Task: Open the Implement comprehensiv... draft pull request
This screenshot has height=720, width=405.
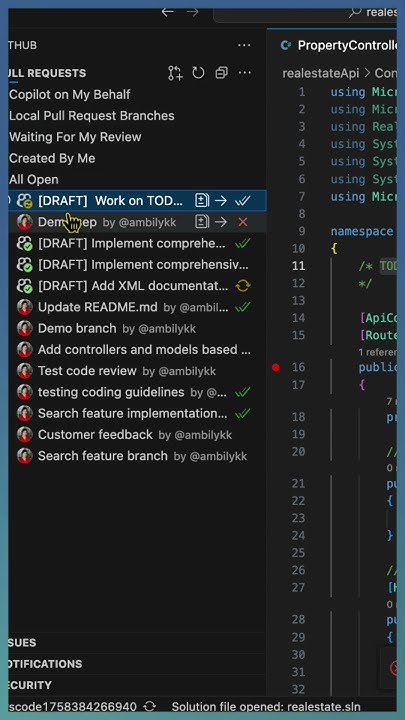Action: (x=137, y=264)
